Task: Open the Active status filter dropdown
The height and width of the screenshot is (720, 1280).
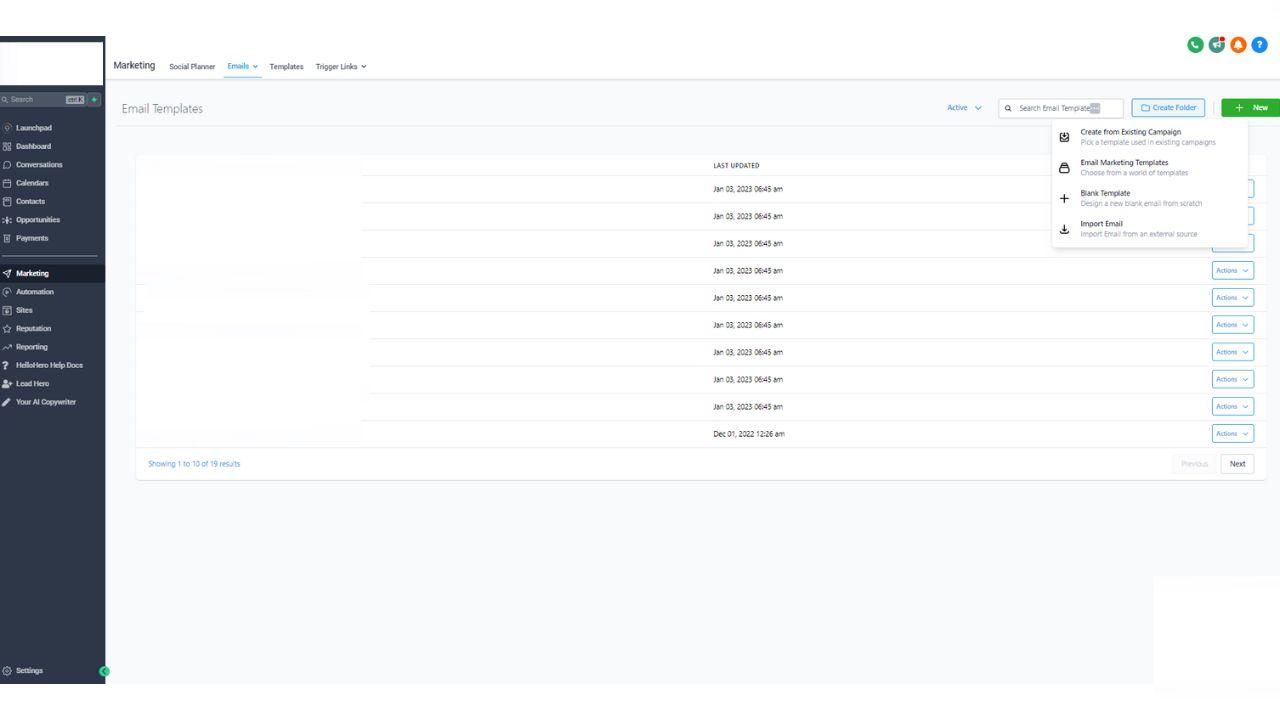Action: click(x=964, y=108)
